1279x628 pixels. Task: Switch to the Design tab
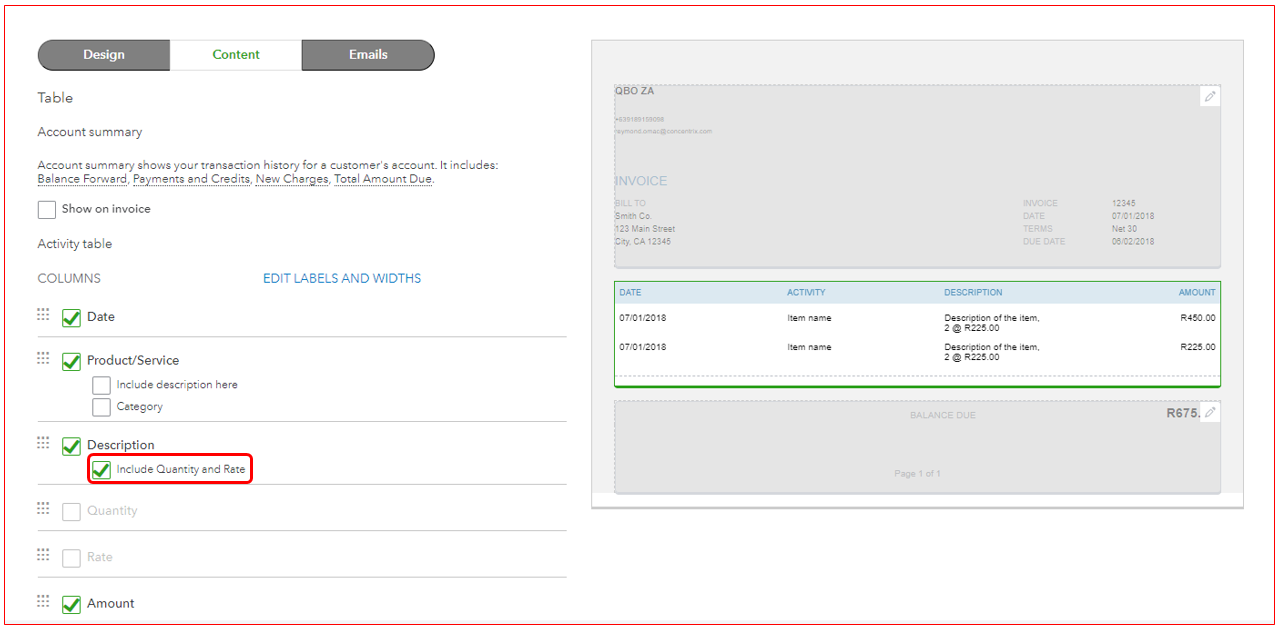[x=104, y=55]
